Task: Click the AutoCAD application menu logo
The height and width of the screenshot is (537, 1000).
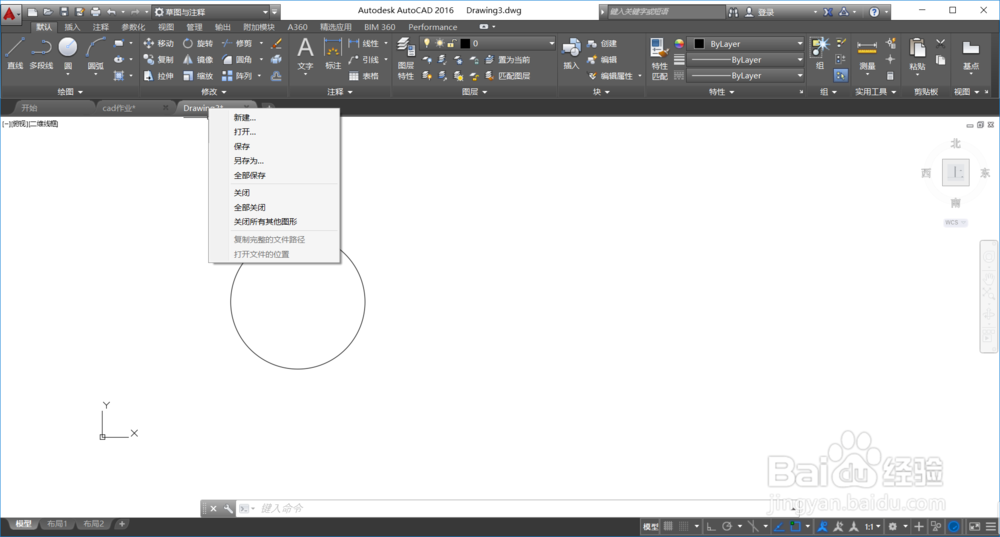Action: 10,12
